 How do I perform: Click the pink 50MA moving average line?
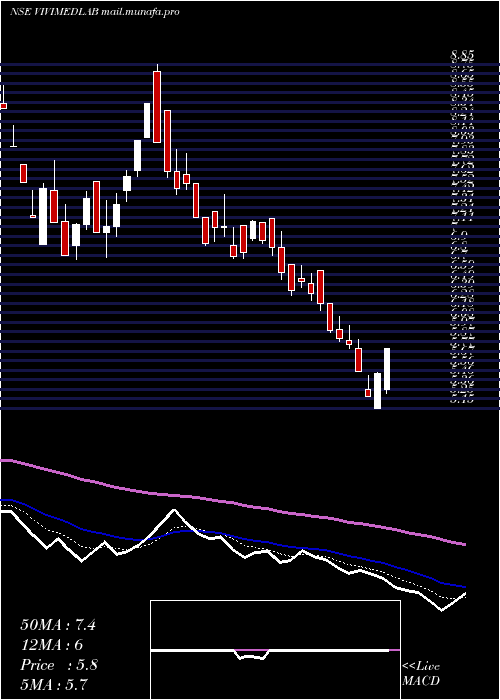click(x=232, y=503)
